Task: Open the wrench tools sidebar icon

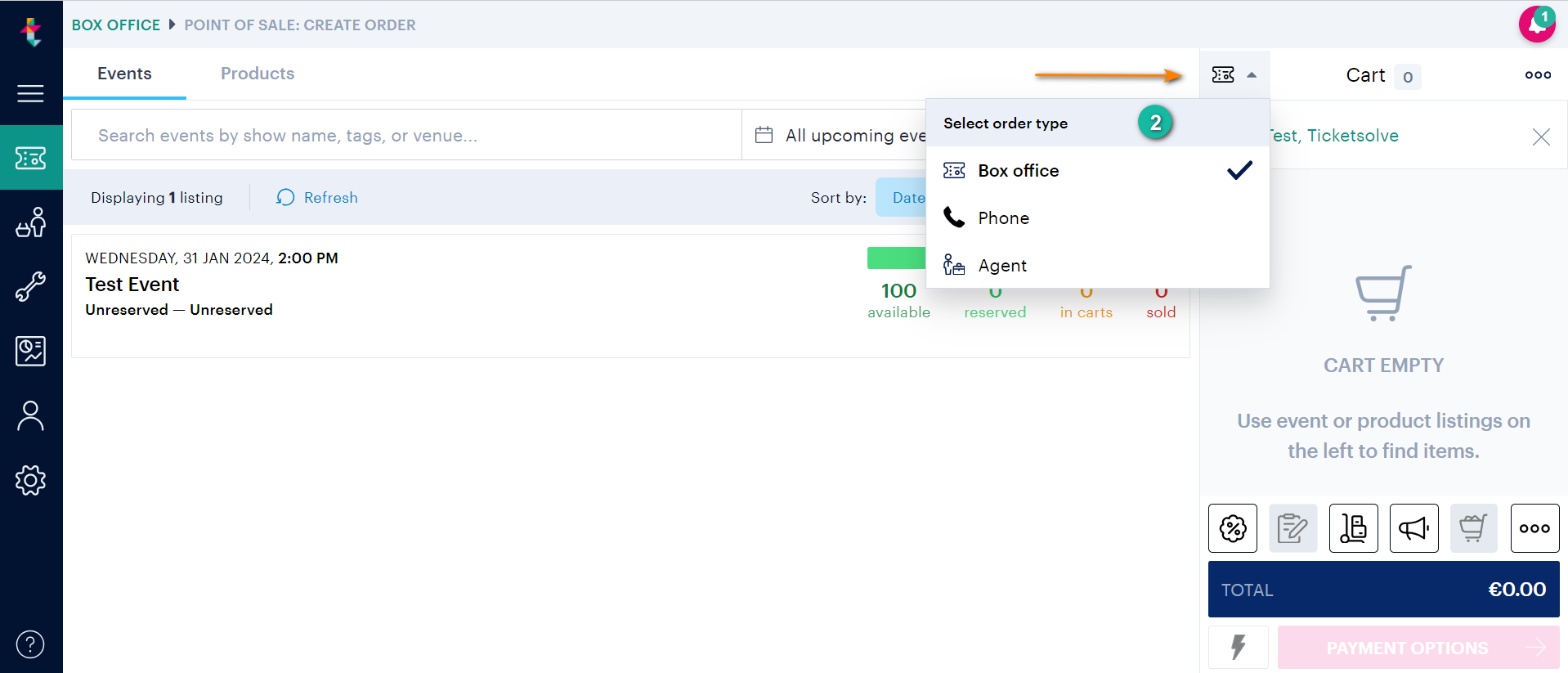Action: click(30, 287)
